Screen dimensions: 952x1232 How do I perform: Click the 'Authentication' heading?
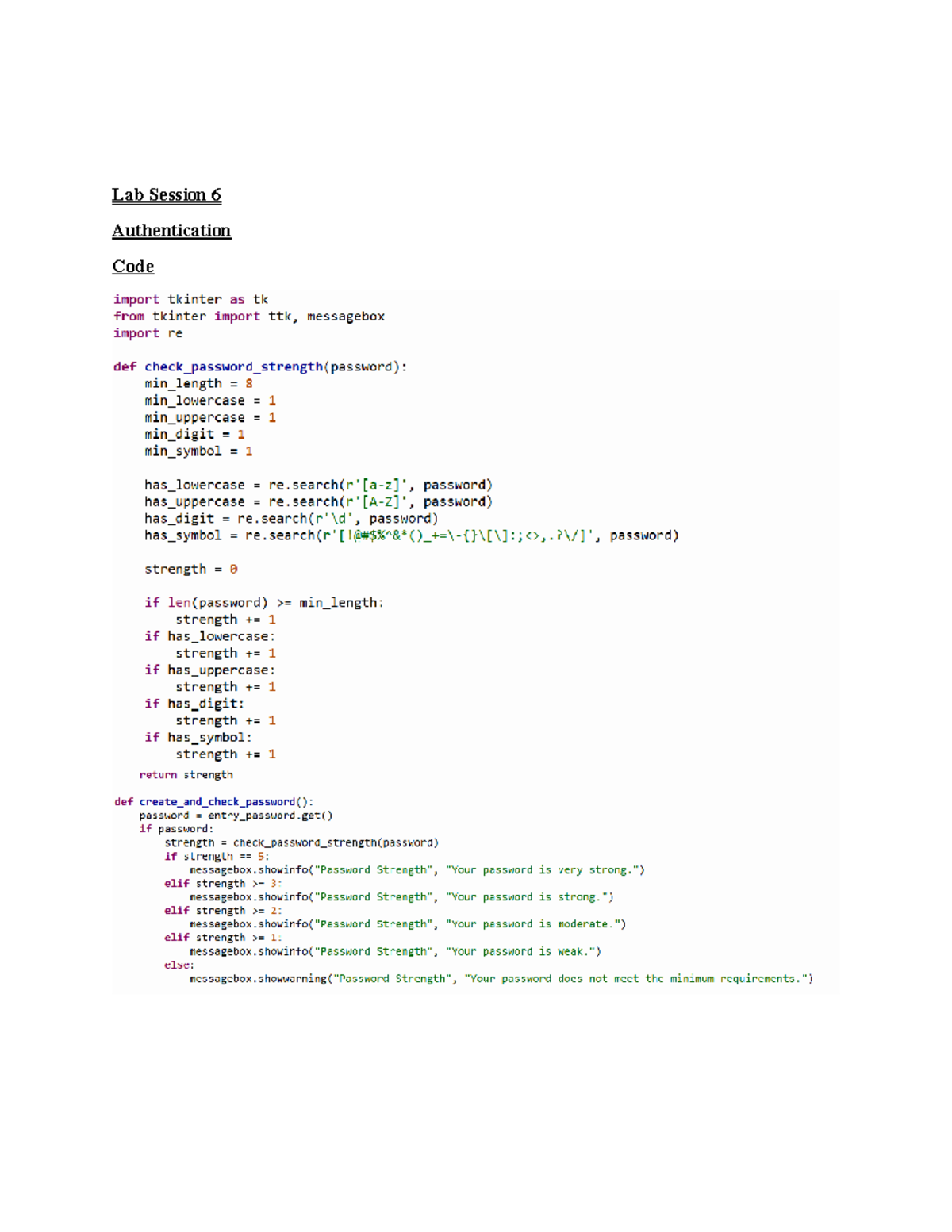pos(171,231)
